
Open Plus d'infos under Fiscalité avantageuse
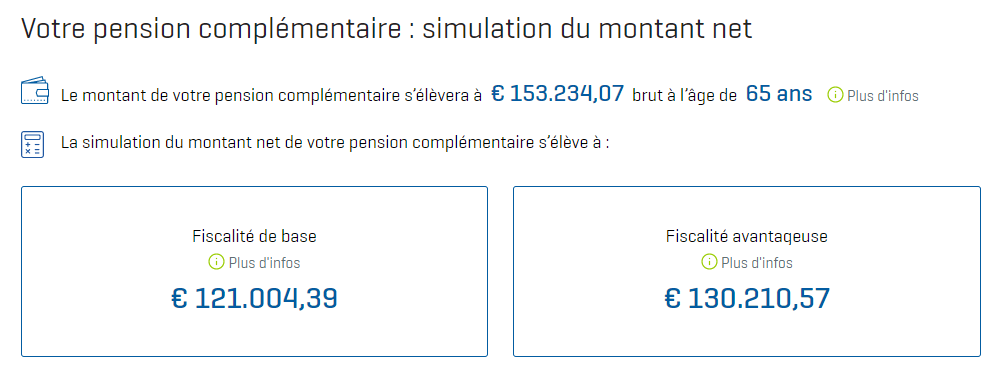click(x=757, y=263)
